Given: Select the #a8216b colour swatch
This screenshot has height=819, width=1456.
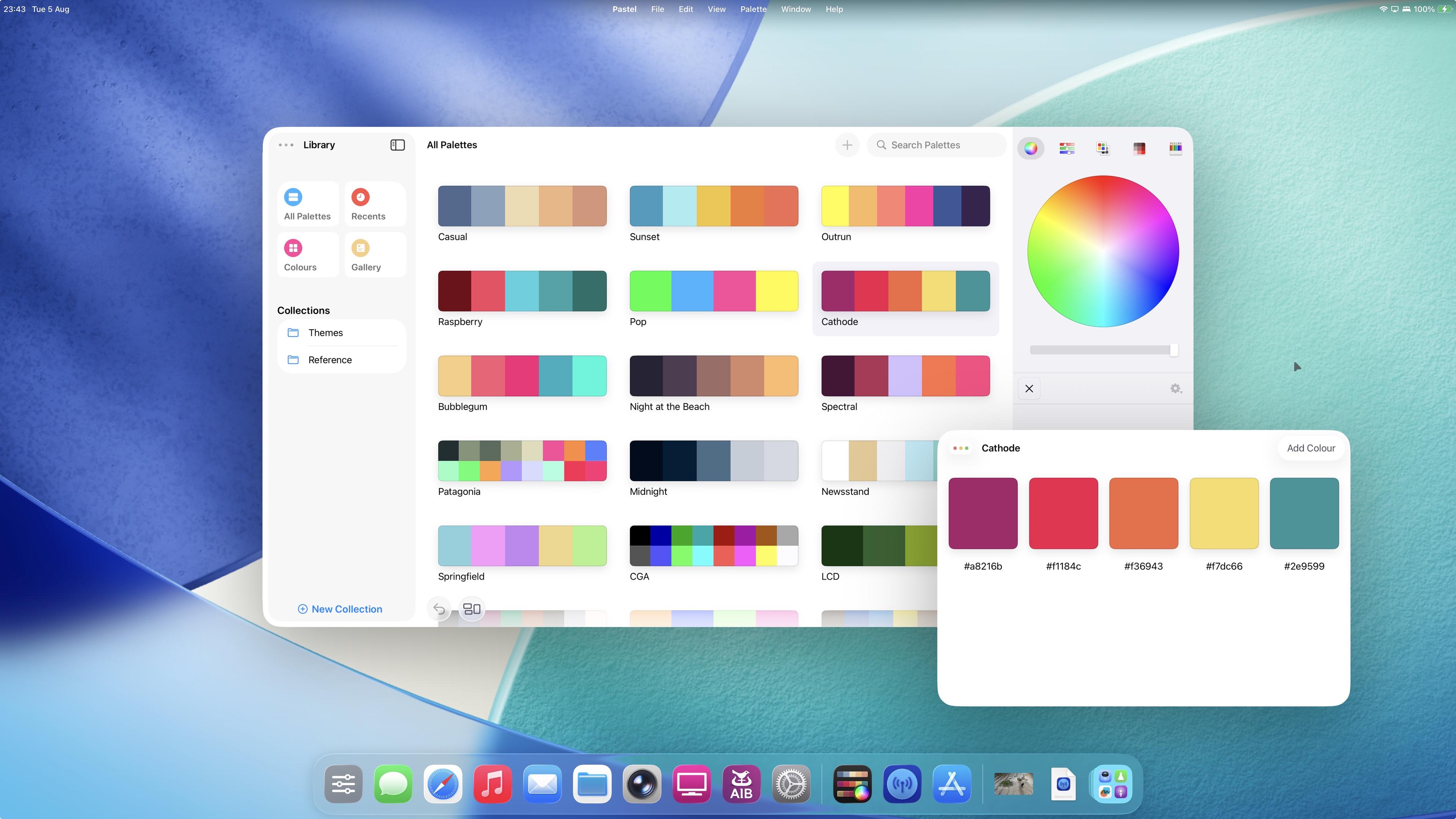Looking at the screenshot, I should pyautogui.click(x=983, y=513).
